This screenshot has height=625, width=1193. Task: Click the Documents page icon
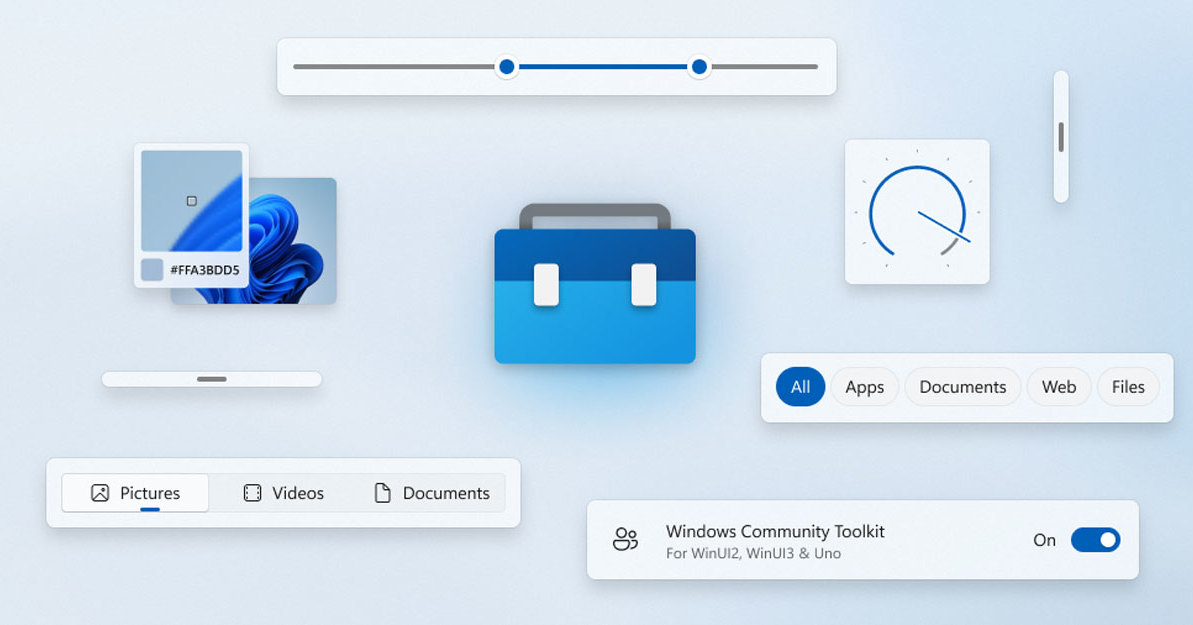click(x=383, y=492)
